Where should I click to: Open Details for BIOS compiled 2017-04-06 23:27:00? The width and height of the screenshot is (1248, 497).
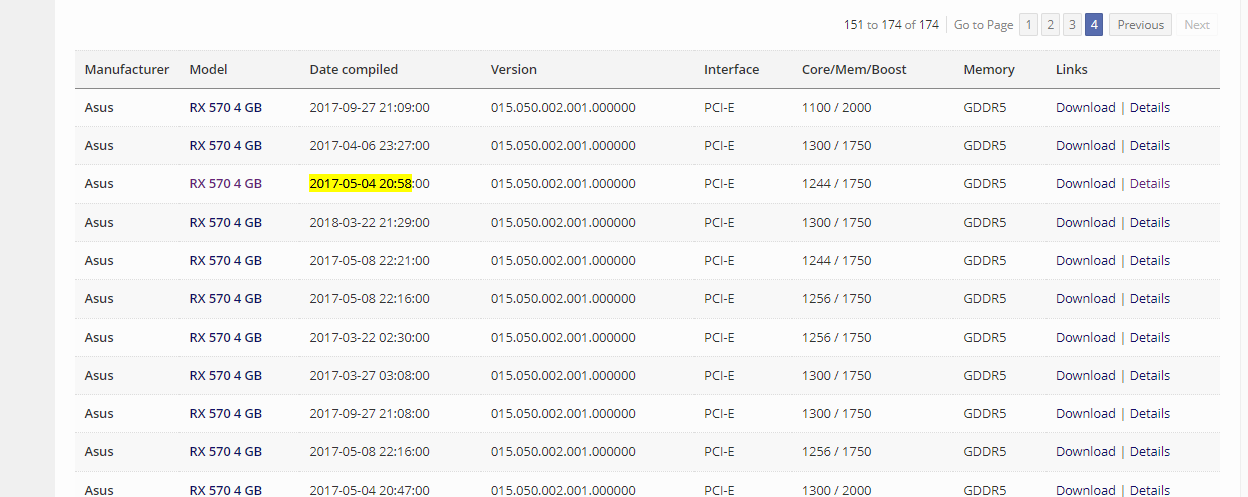(x=1149, y=146)
